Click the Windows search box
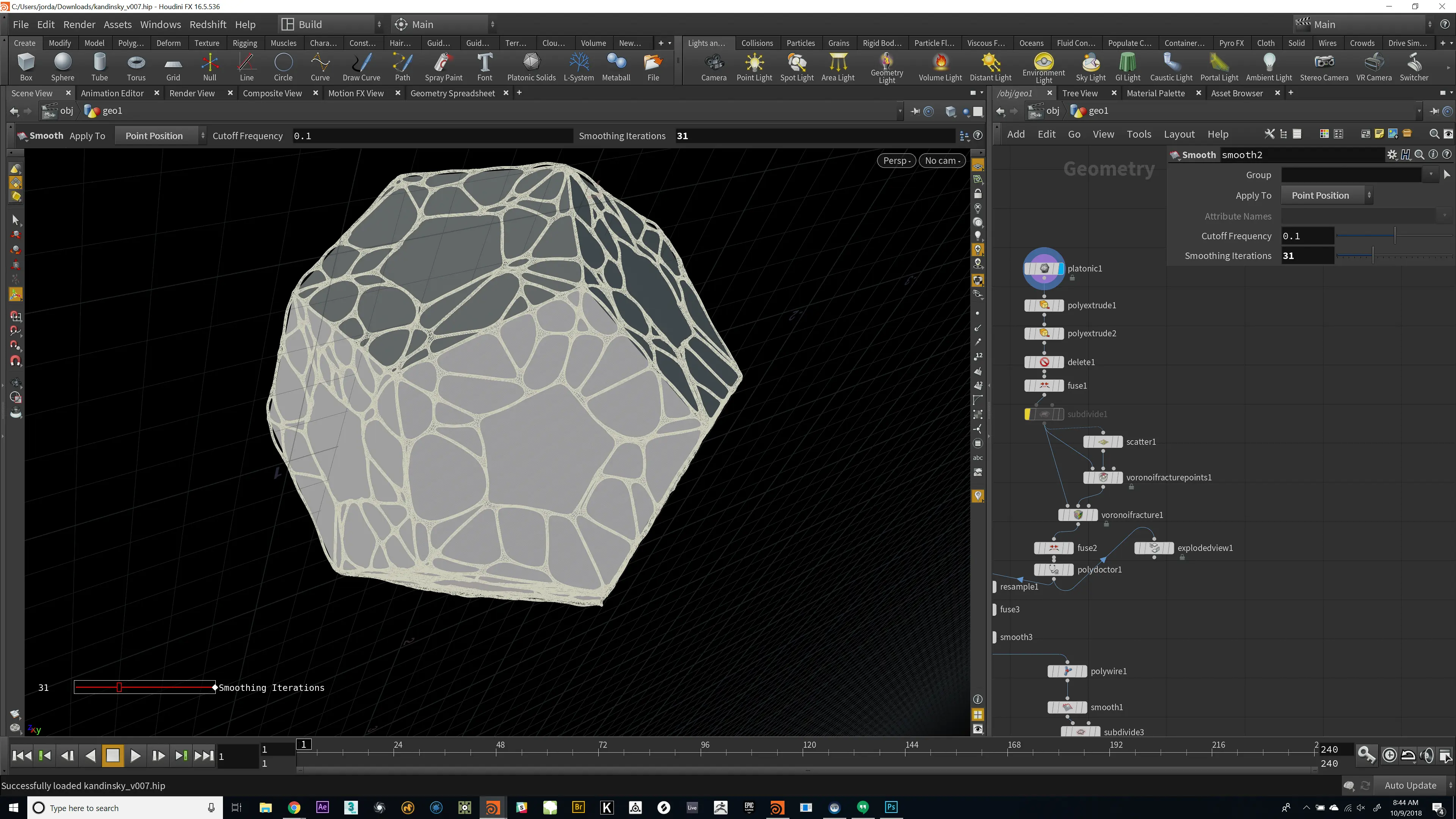The width and height of the screenshot is (1456, 819). tap(124, 808)
